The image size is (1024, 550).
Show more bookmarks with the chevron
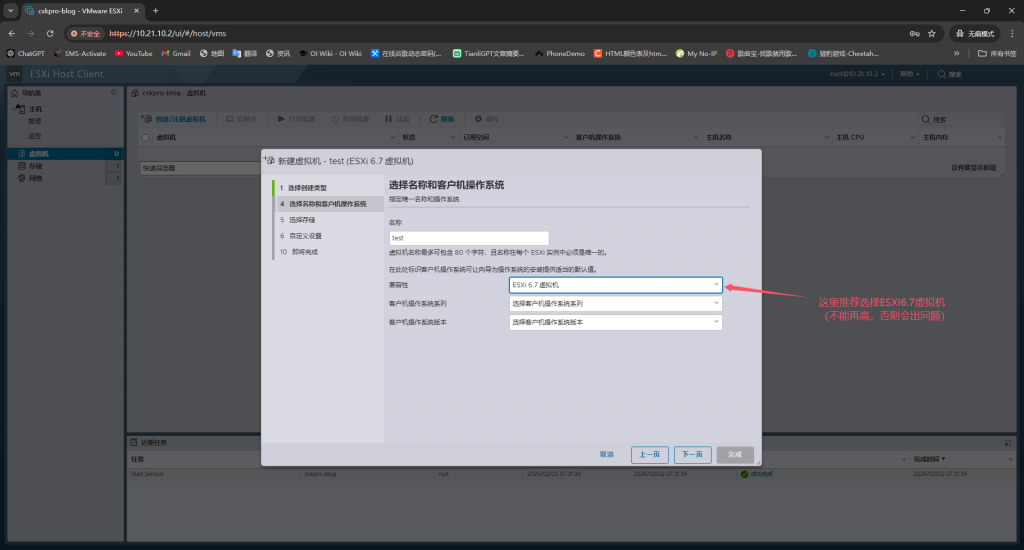(957, 54)
